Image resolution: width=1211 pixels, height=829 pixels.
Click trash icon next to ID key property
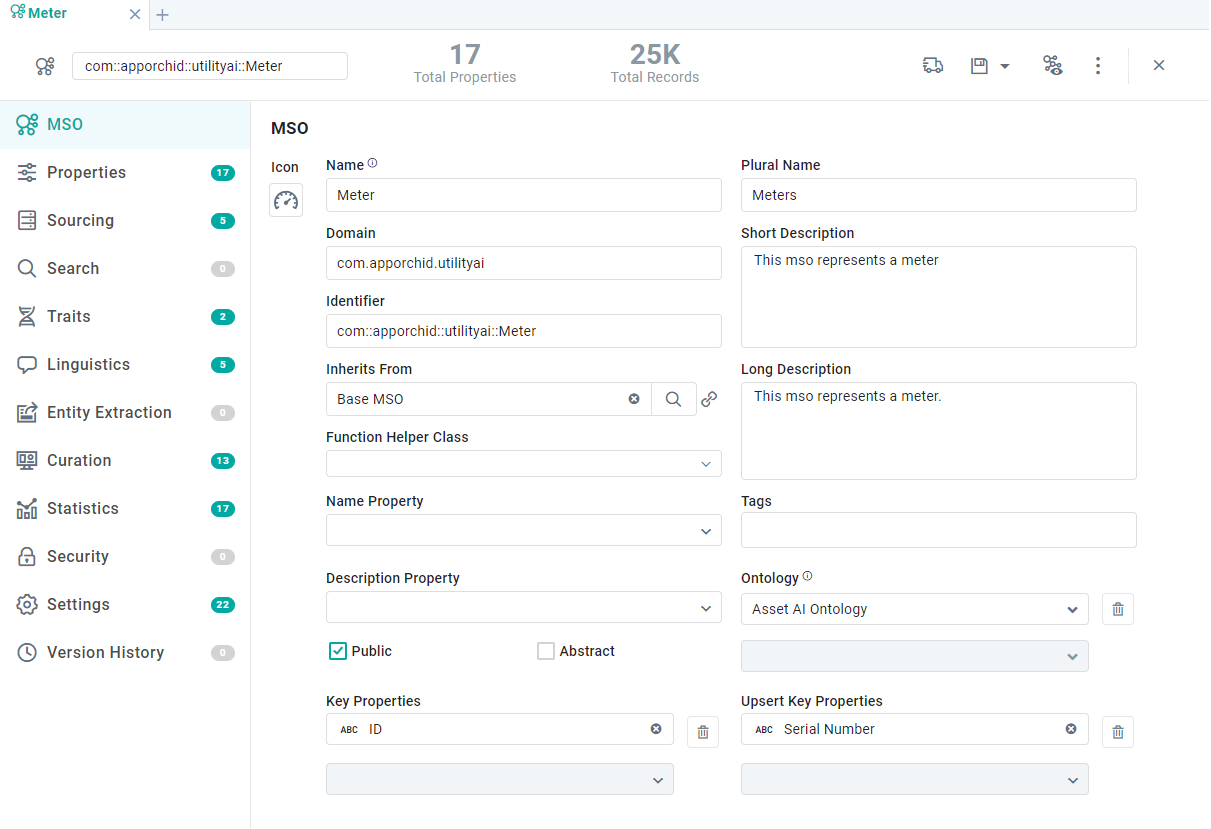[702, 733]
